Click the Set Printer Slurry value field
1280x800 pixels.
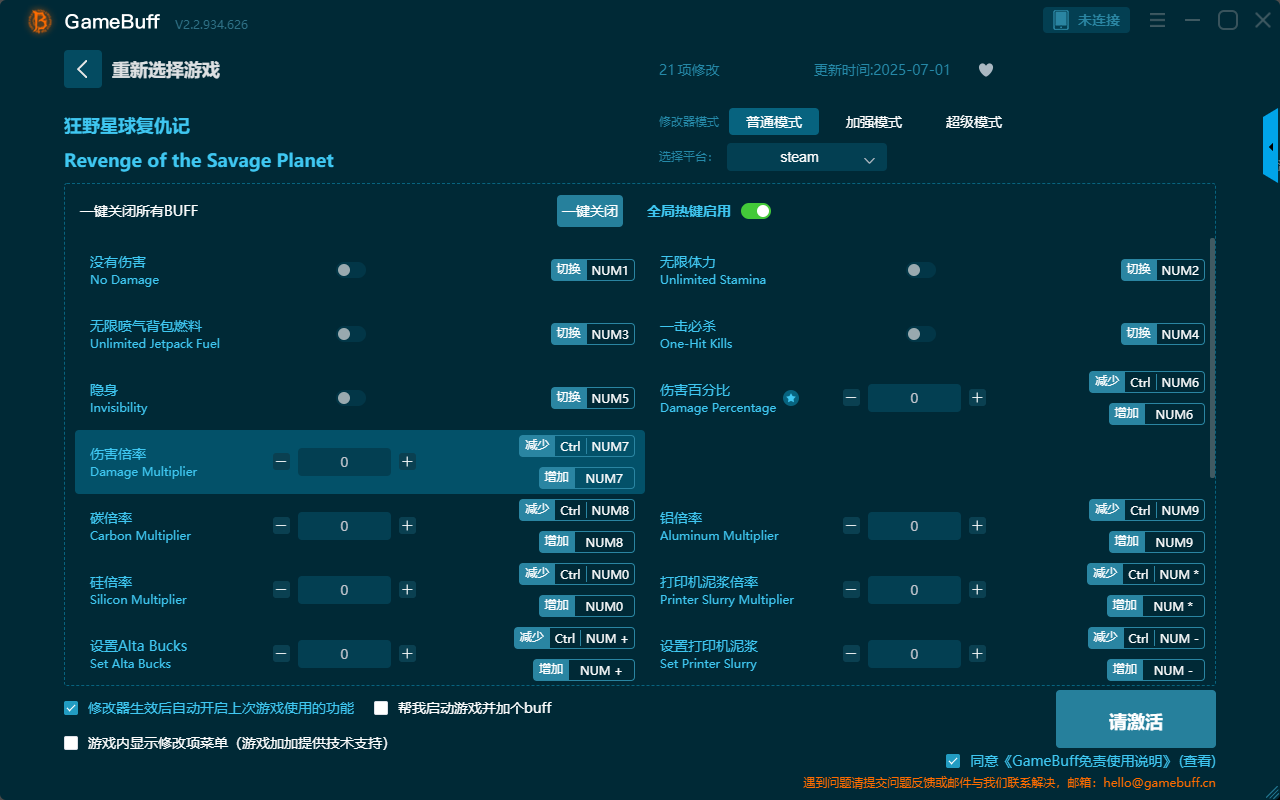click(914, 654)
